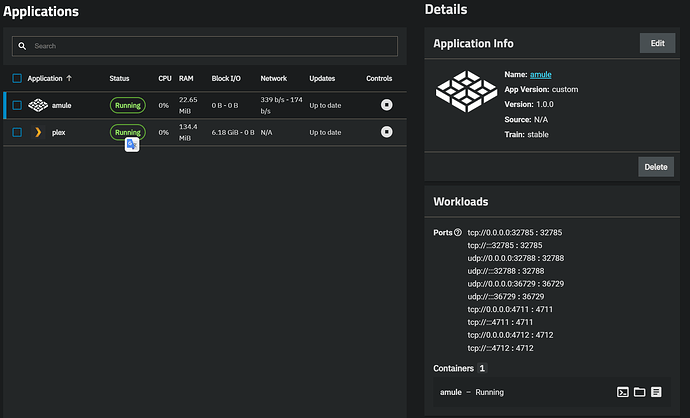Sort by Application column arrow
The height and width of the screenshot is (418, 690).
[69, 78]
